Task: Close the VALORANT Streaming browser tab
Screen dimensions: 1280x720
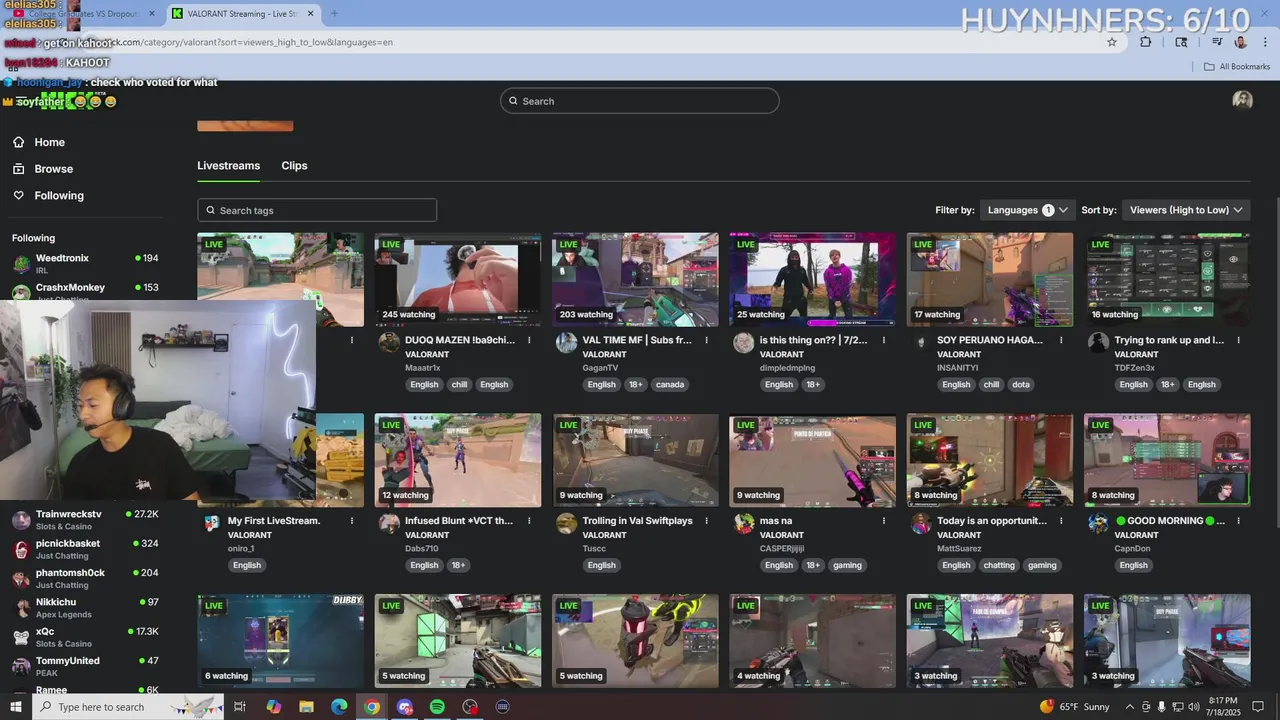Action: 310,14
